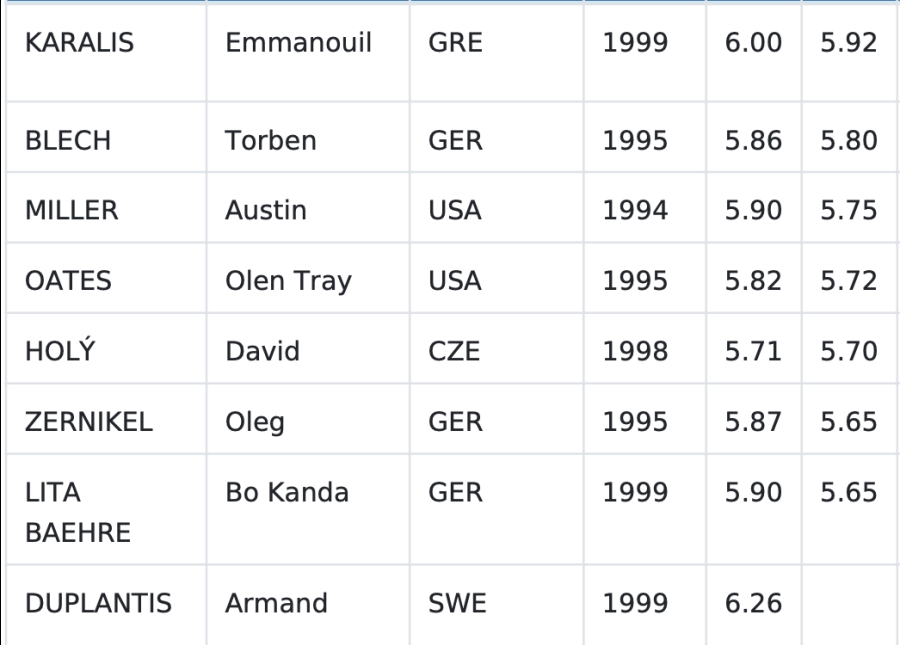This screenshot has height=645, width=900.
Task: Select the HOLÝ surname cell
Action: (x=61, y=351)
